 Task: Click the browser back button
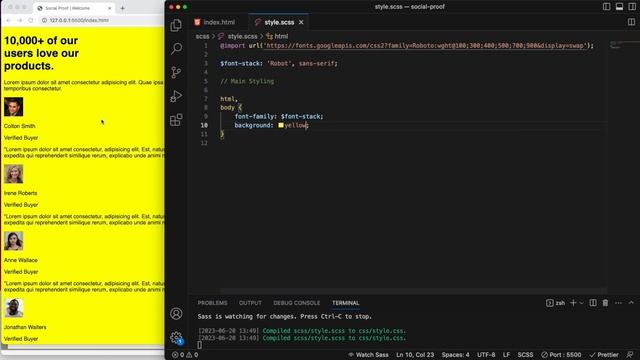coord(9,20)
